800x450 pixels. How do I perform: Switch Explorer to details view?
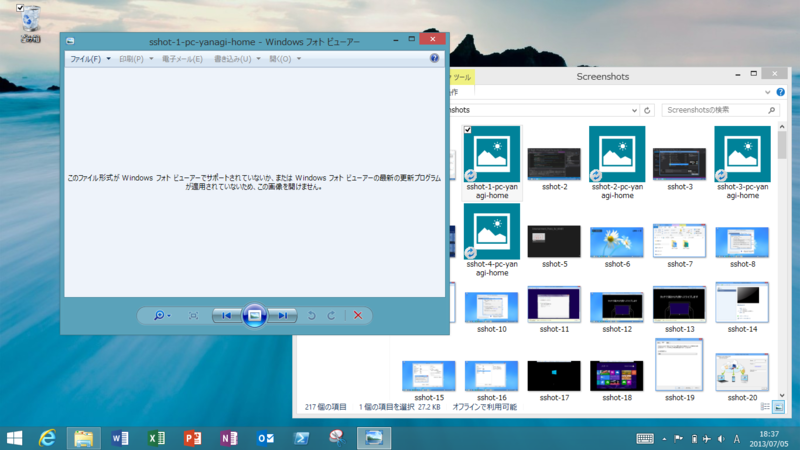(765, 407)
